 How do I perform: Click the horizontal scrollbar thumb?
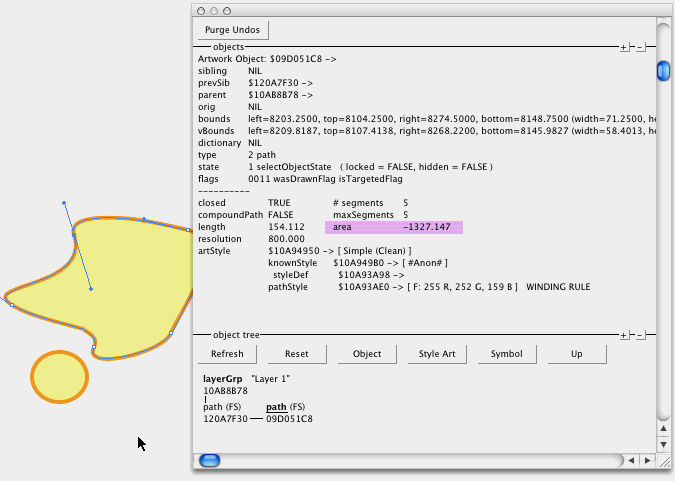(x=210, y=460)
